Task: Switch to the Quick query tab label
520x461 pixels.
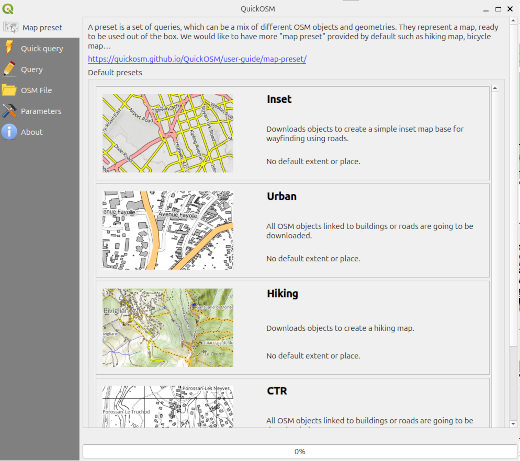Action: (x=42, y=49)
